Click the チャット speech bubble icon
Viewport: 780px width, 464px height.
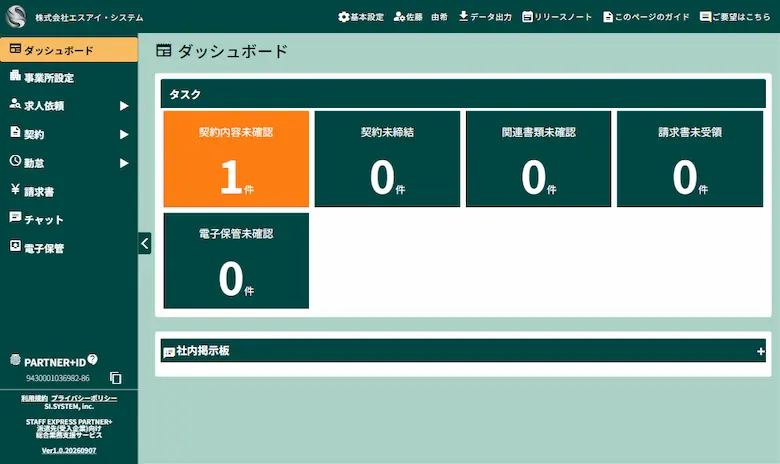(x=15, y=217)
